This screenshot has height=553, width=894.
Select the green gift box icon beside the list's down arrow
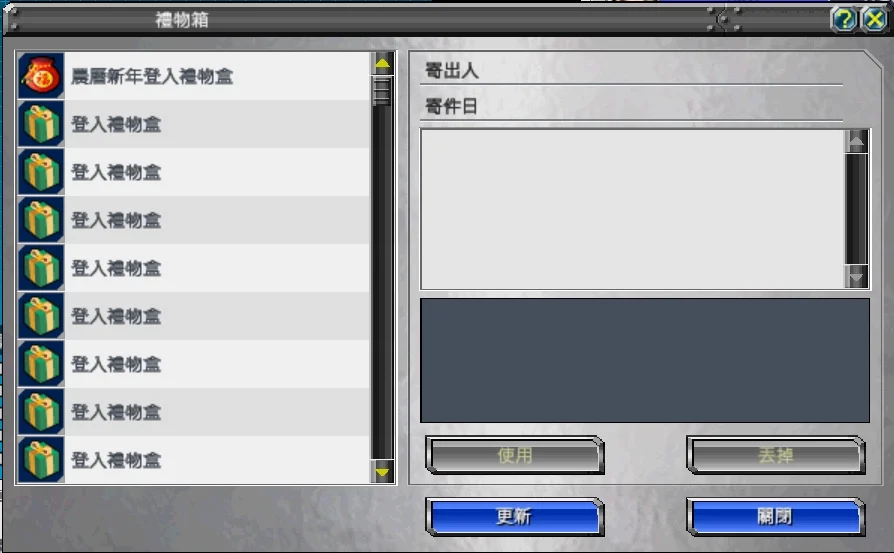[x=40, y=460]
